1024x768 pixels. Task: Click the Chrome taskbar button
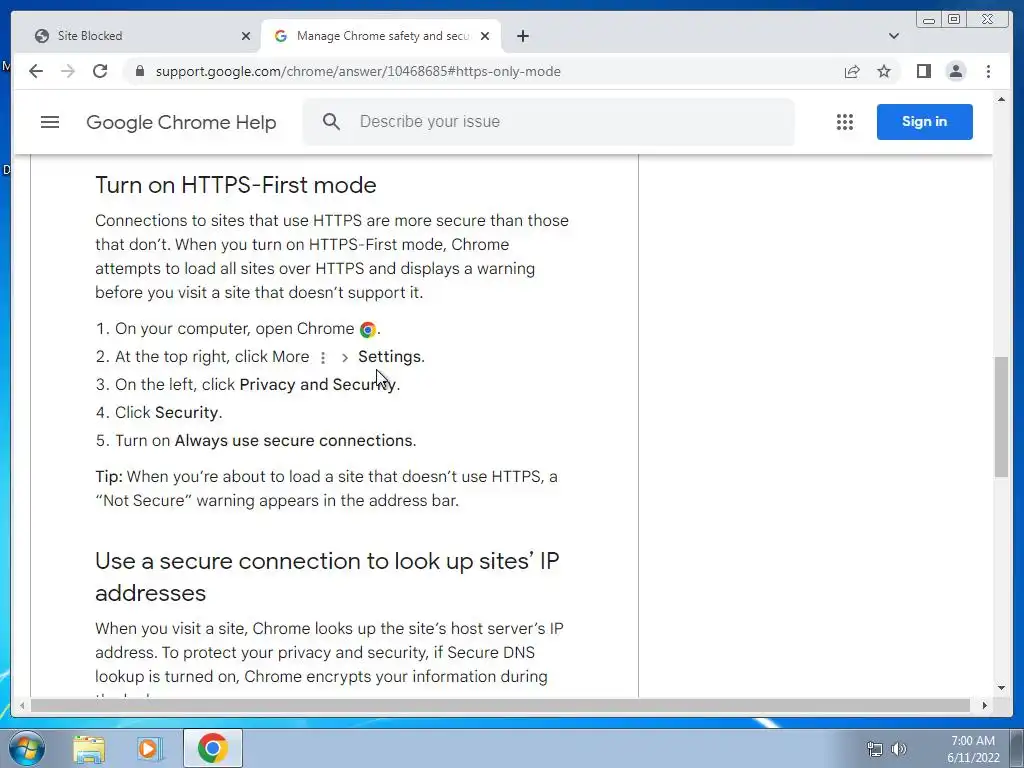(213, 748)
